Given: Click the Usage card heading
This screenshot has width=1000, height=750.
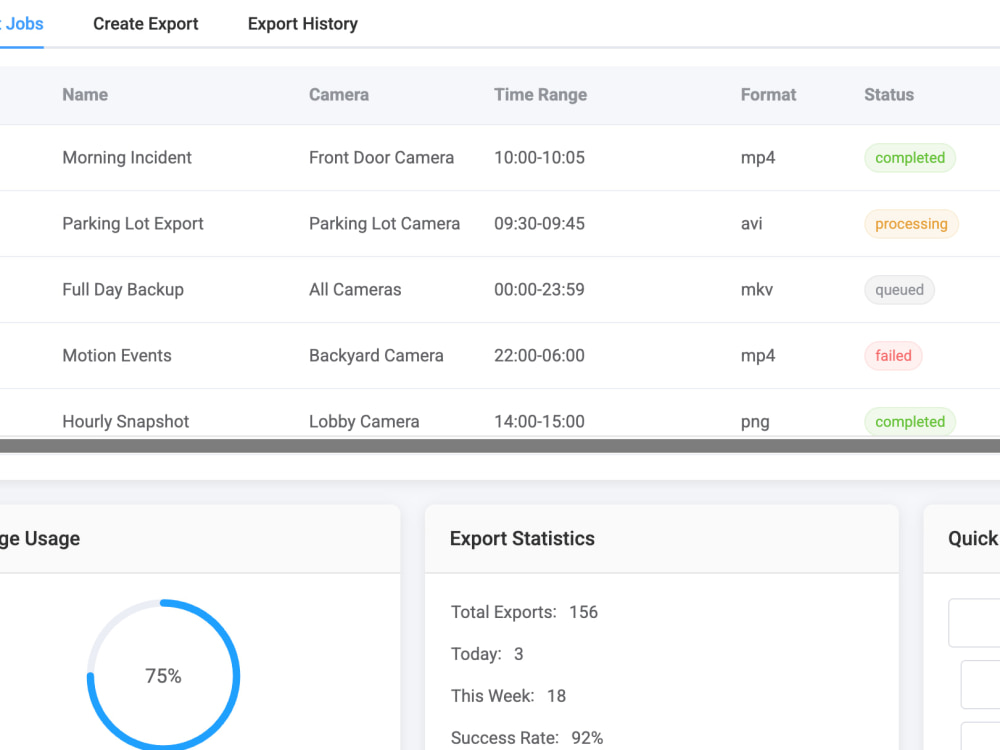Looking at the screenshot, I should click(40, 539).
